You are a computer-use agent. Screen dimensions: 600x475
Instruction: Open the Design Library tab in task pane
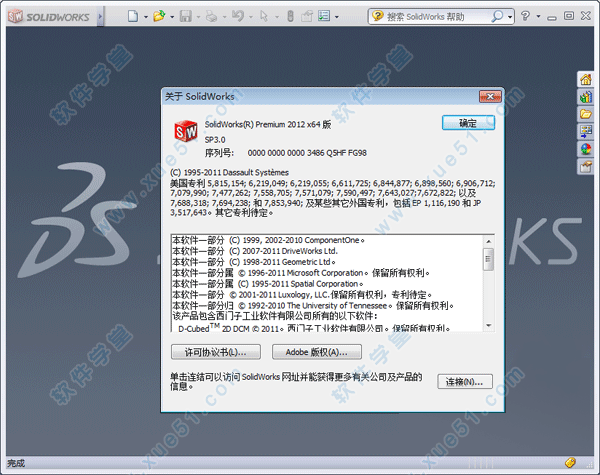585,97
